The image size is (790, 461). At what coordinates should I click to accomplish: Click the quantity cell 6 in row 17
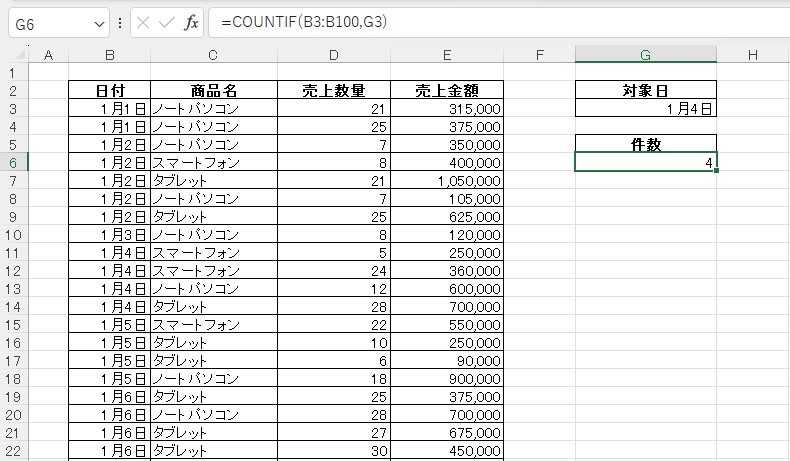334,361
